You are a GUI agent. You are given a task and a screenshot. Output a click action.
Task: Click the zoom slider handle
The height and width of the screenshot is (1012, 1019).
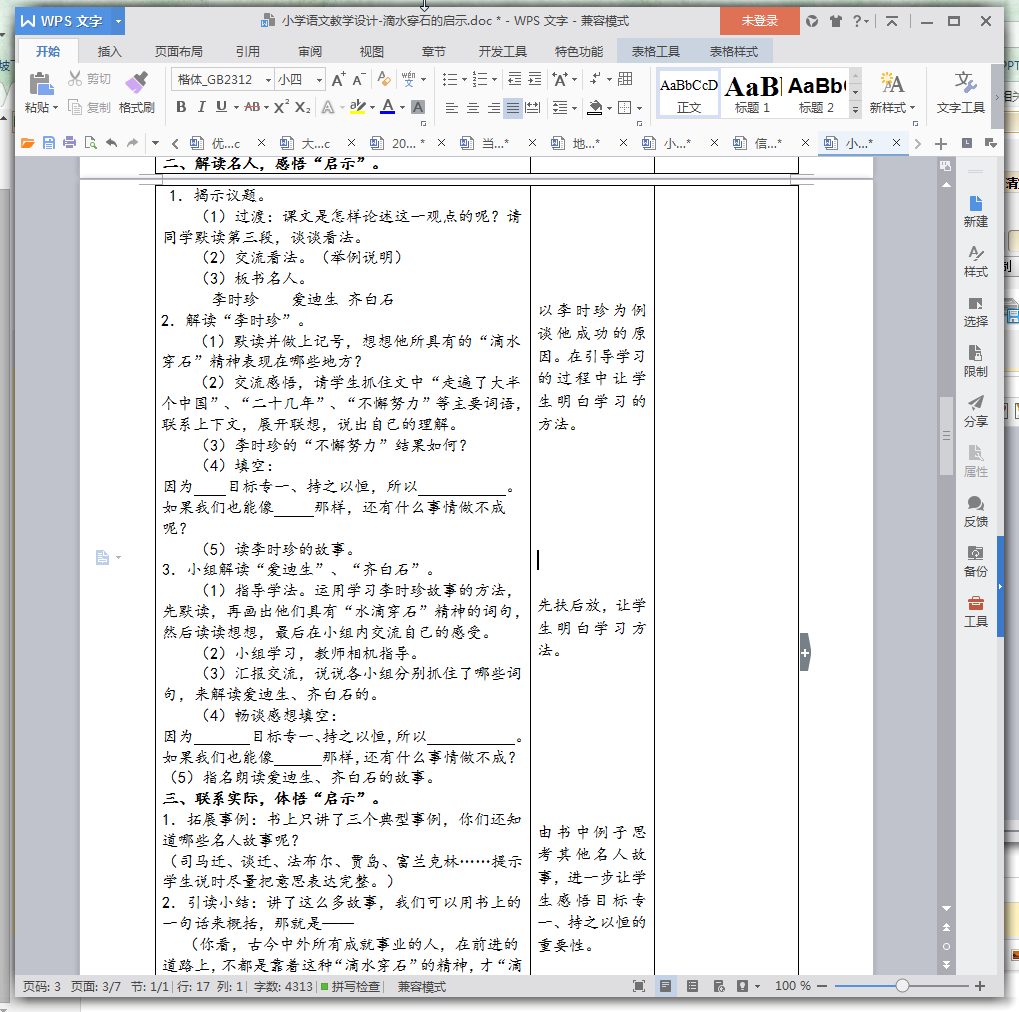902,986
